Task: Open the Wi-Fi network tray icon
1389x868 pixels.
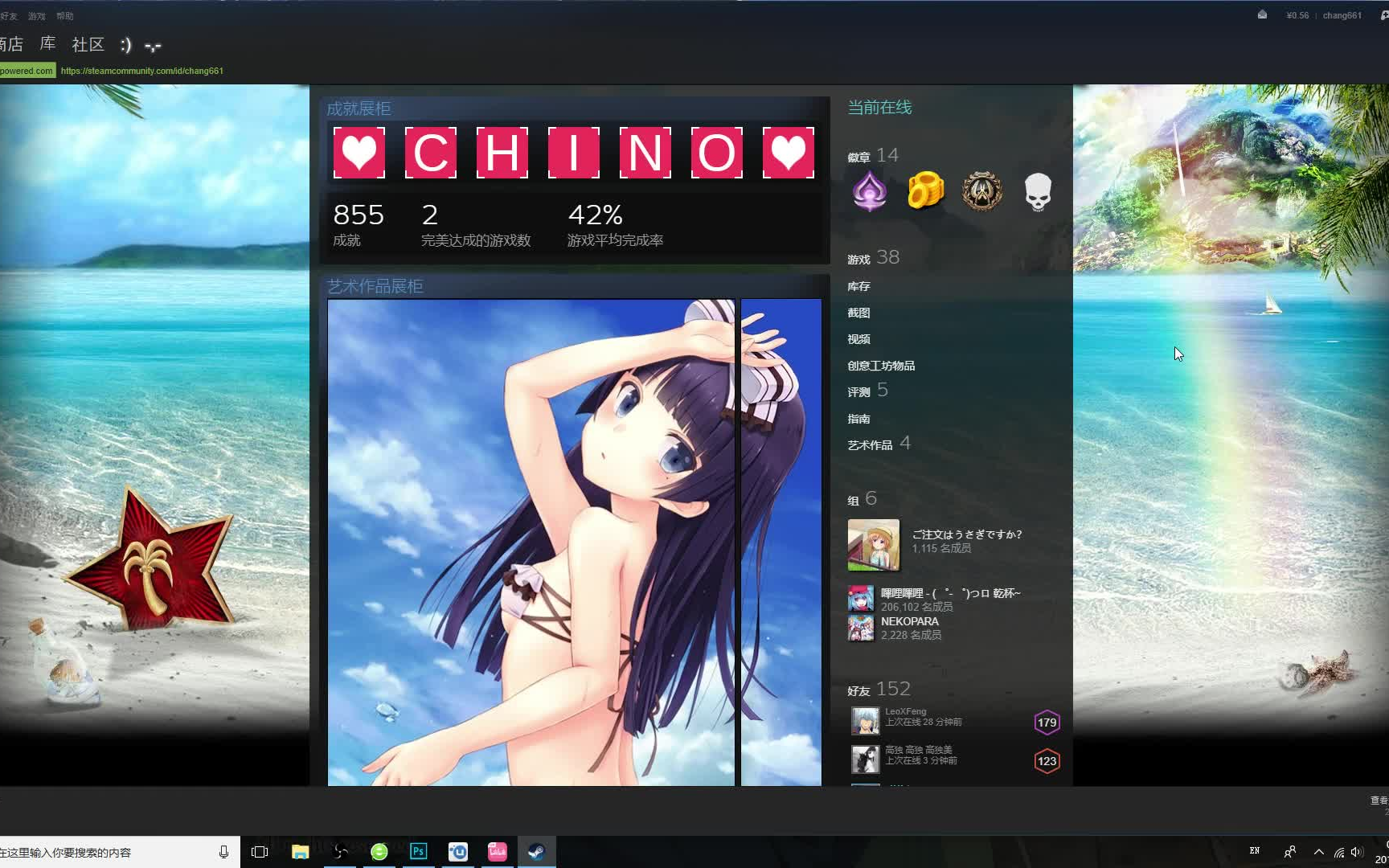Action: point(1339,853)
